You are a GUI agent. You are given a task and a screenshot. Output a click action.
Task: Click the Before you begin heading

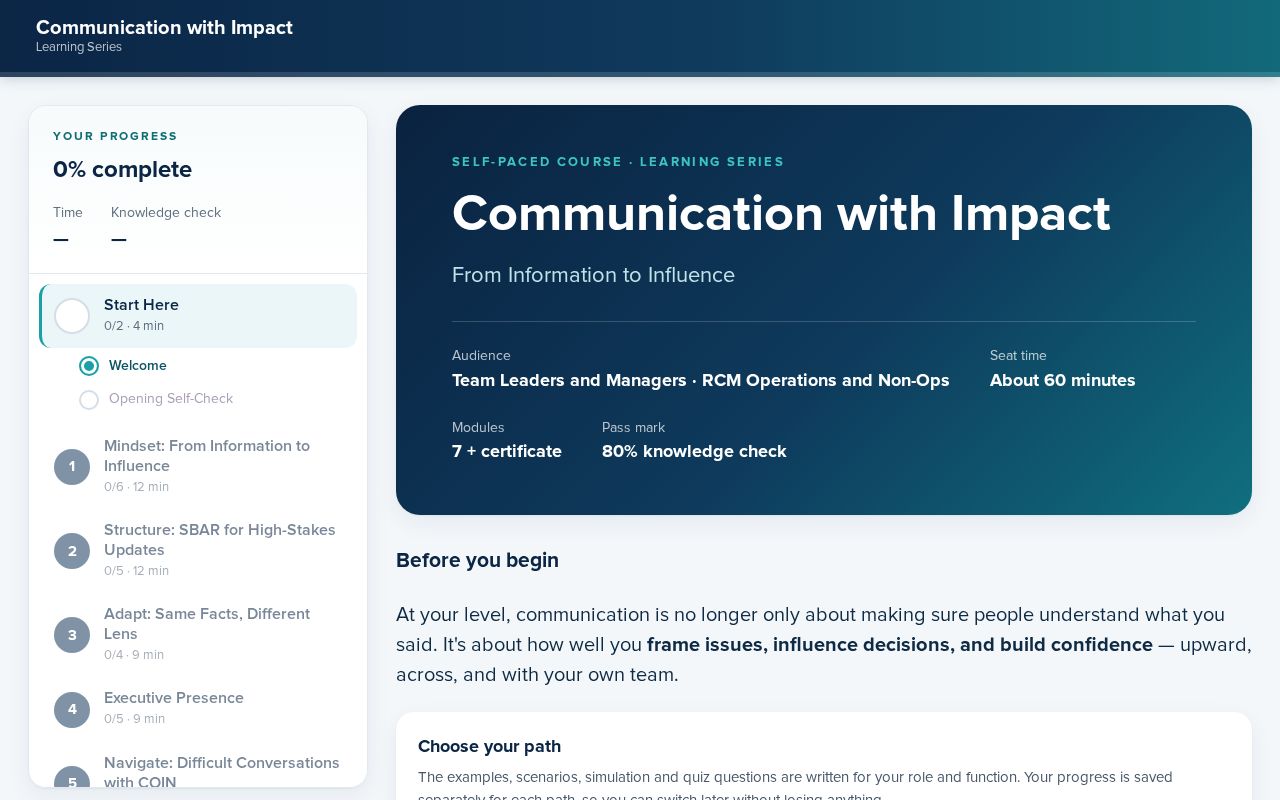477,560
